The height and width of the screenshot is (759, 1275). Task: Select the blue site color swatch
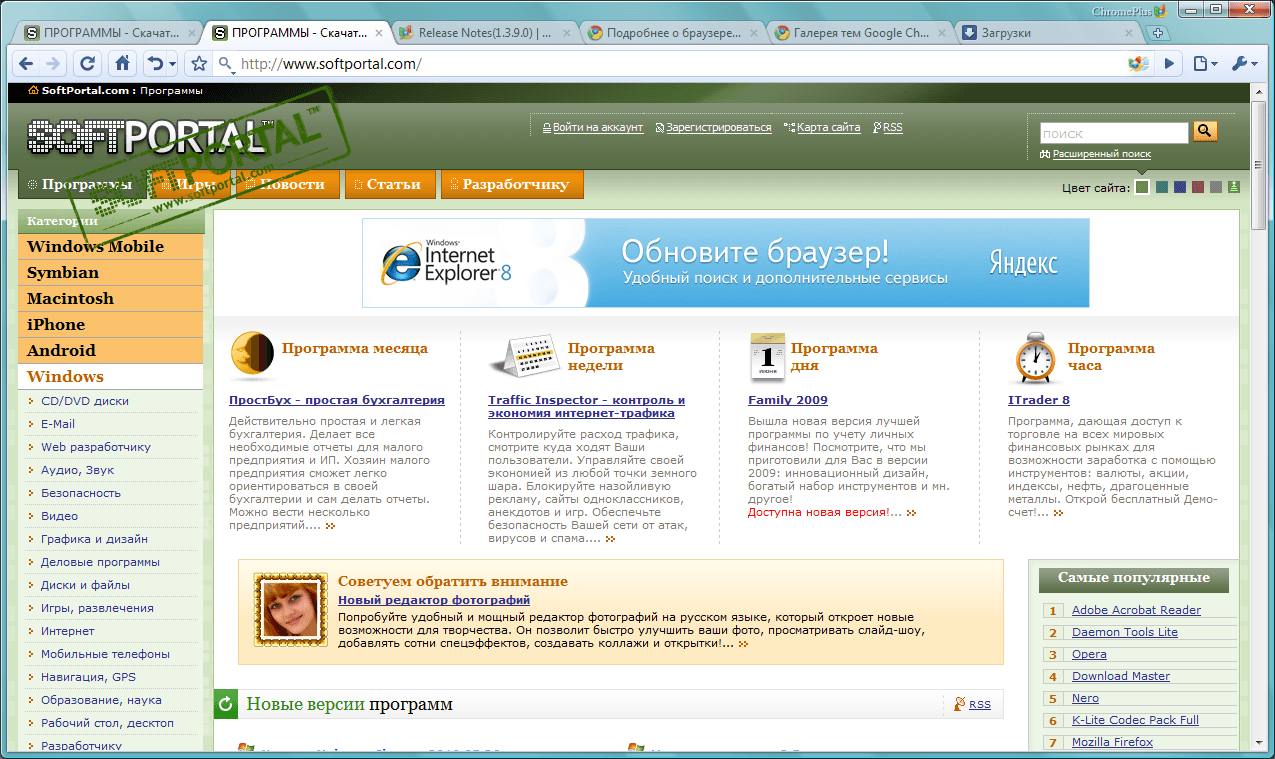click(1180, 187)
